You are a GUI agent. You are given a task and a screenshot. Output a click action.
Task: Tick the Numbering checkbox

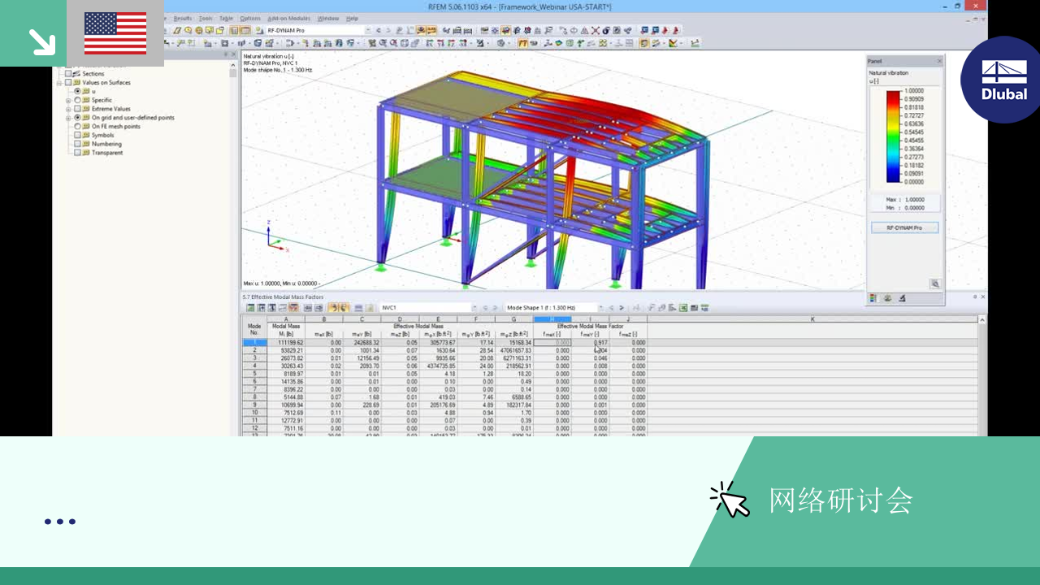[x=78, y=144]
